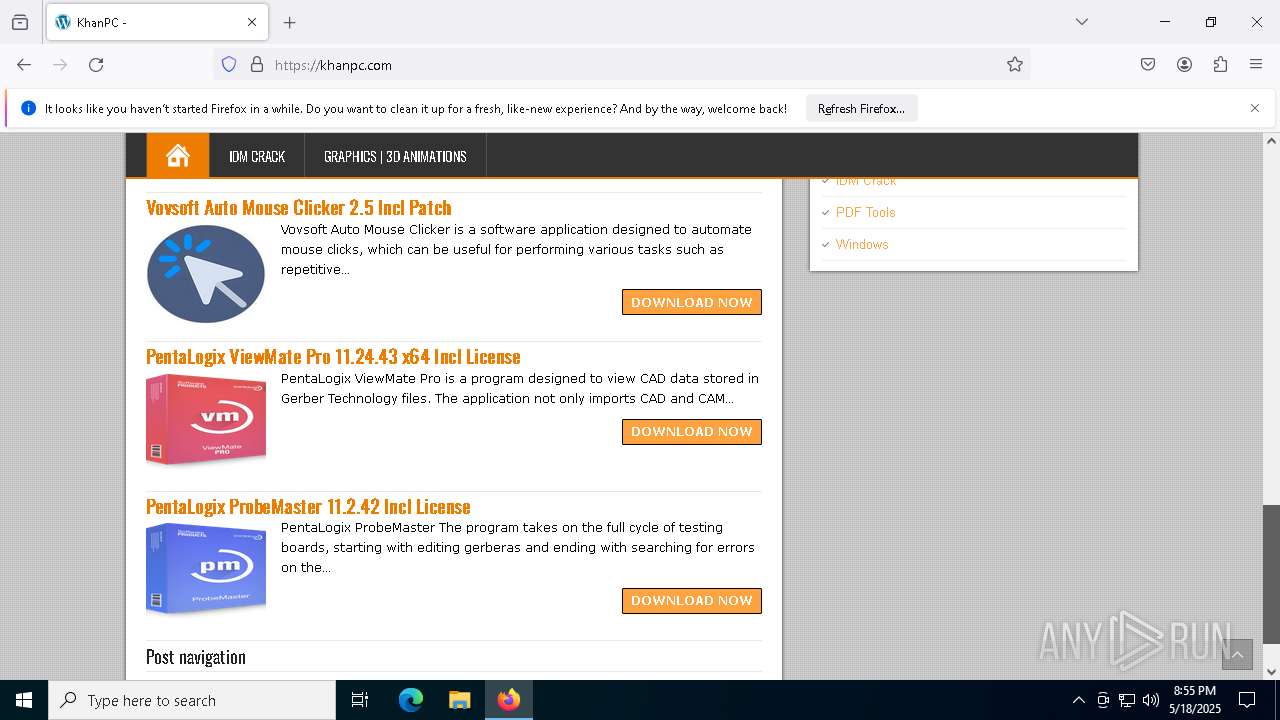The width and height of the screenshot is (1280, 720).
Task: Go to the site home icon
Action: click(178, 156)
